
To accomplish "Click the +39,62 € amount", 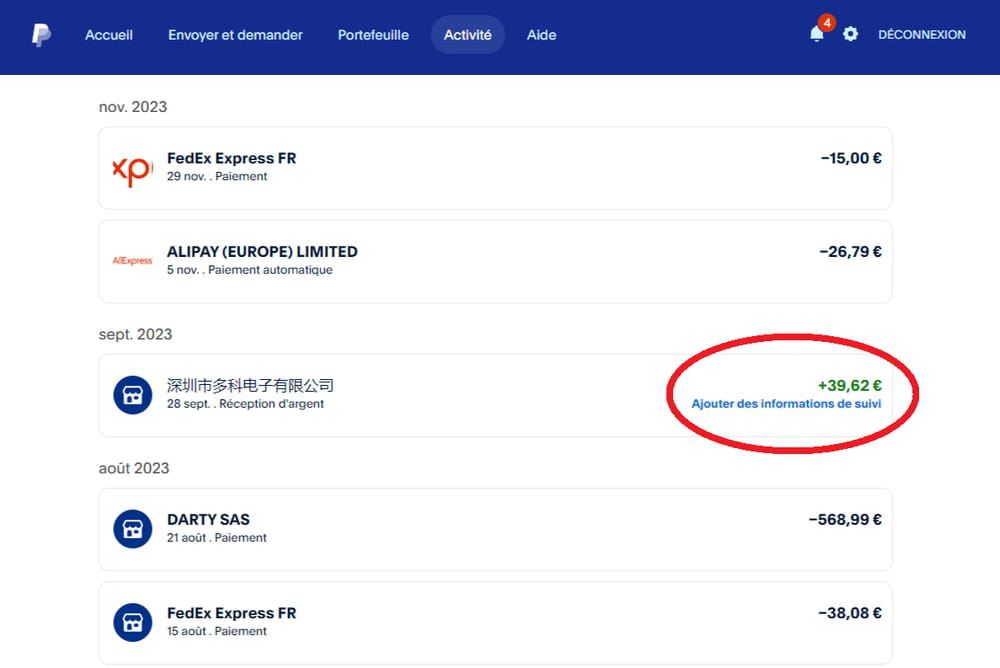I will [x=849, y=385].
